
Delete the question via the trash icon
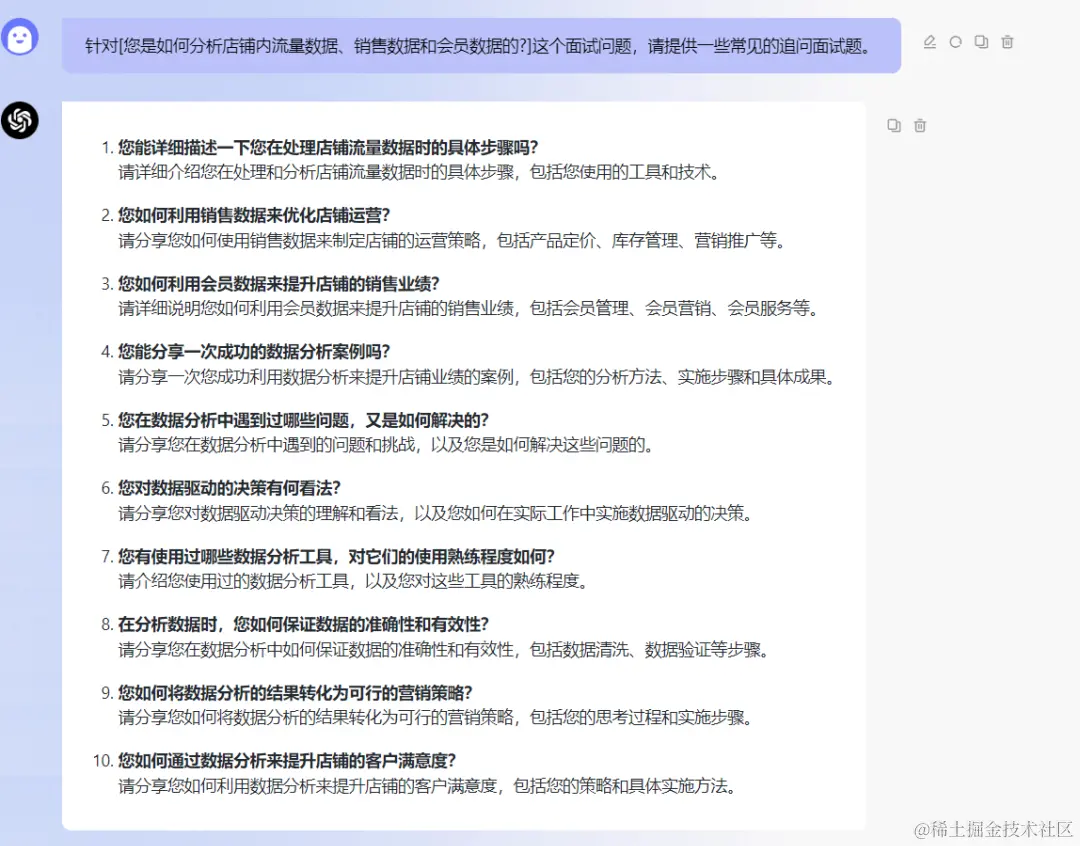pyautogui.click(x=1007, y=42)
